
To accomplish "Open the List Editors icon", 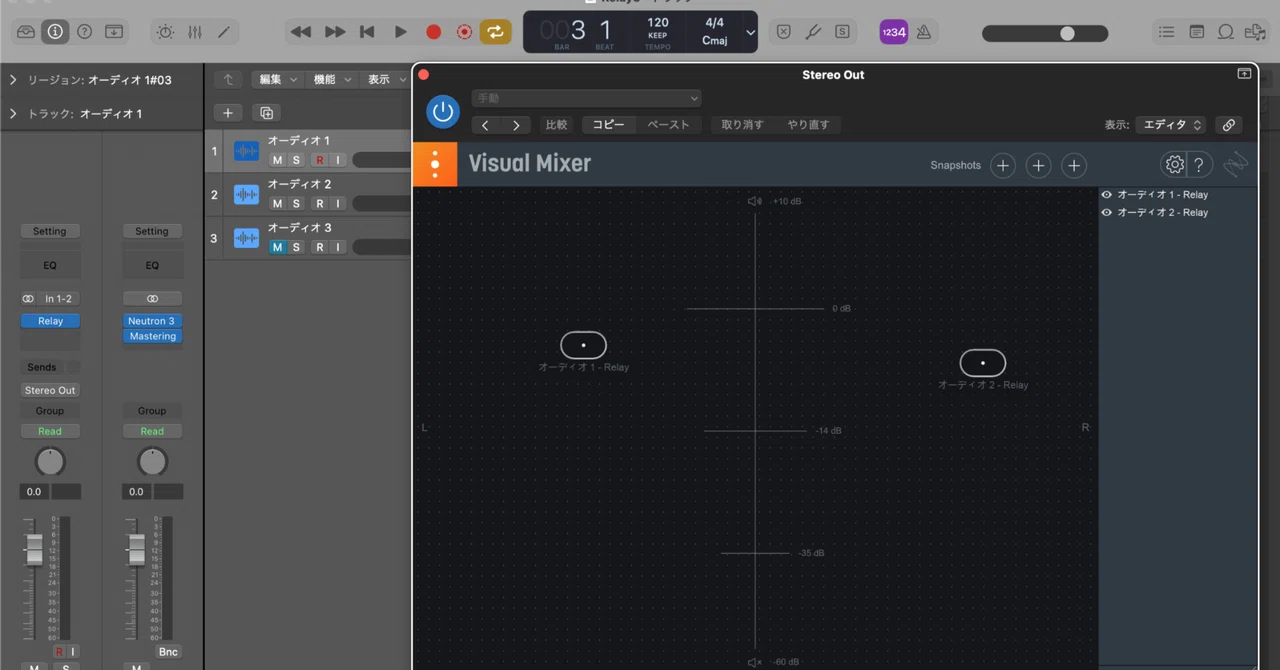I will (1166, 32).
